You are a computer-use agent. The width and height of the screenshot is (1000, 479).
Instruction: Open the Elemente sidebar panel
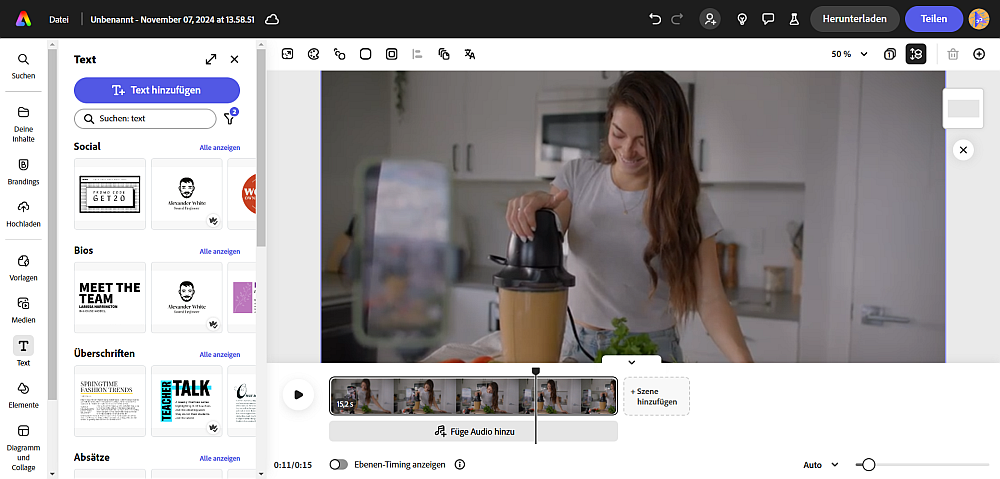tap(24, 394)
